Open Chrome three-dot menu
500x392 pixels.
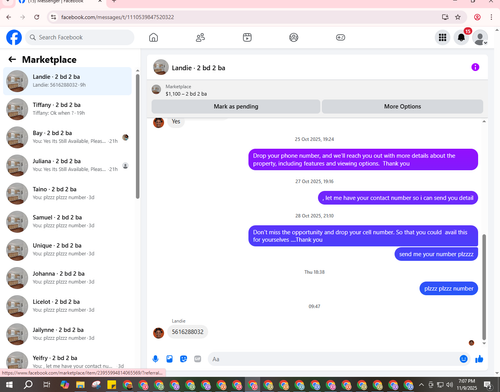[x=491, y=17]
